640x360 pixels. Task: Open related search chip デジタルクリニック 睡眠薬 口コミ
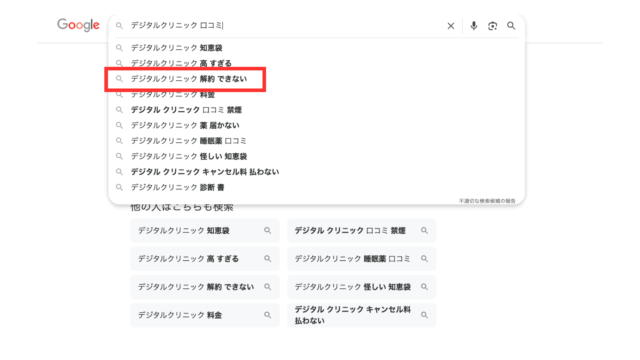tap(362, 259)
